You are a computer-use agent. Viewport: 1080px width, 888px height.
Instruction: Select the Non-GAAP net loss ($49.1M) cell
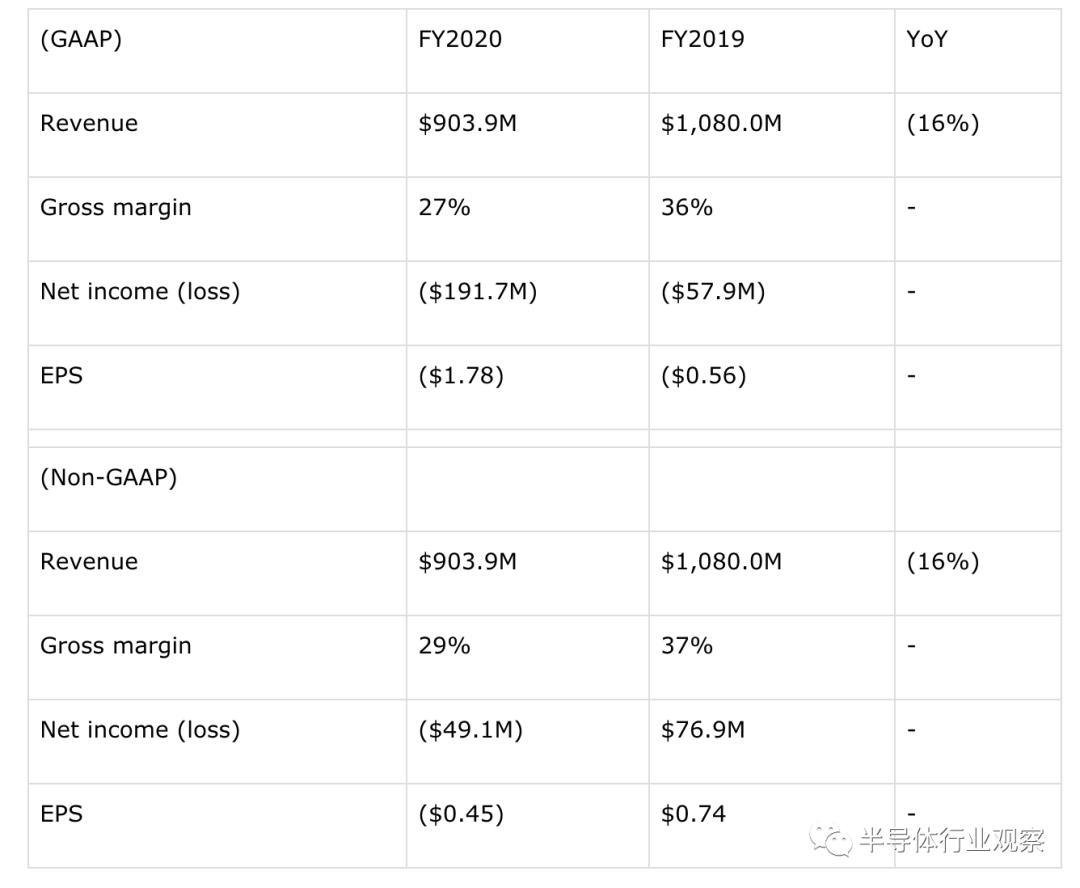pyautogui.click(x=528, y=741)
